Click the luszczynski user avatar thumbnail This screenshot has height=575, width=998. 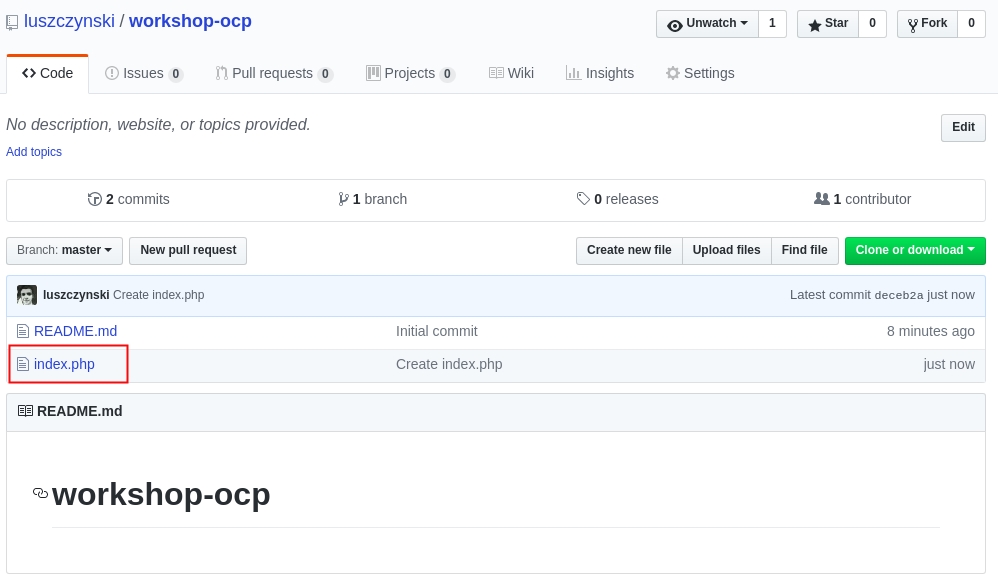tap(27, 295)
